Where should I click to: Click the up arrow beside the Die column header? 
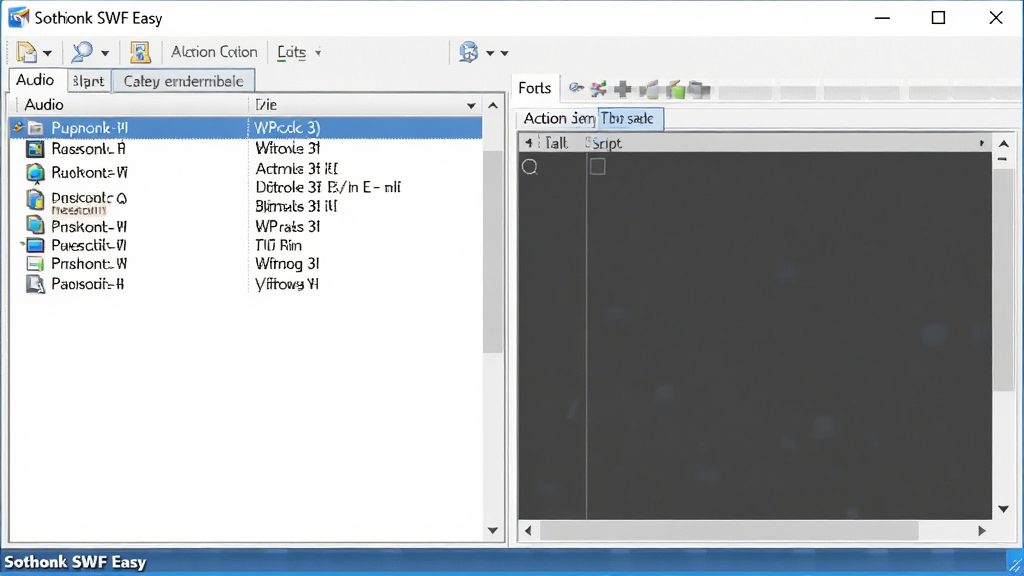493,105
